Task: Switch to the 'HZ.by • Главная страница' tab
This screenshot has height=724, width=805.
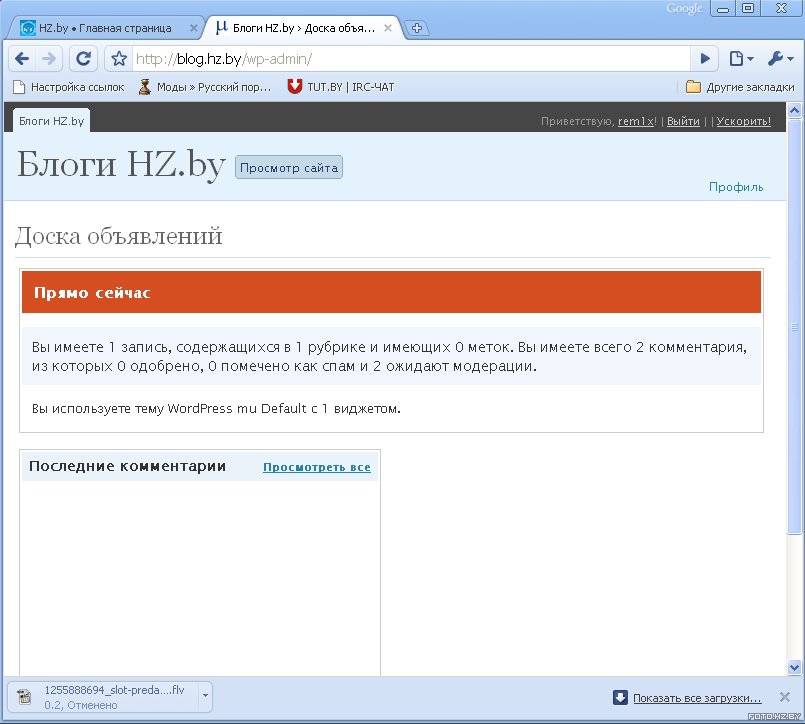Action: 104,28
